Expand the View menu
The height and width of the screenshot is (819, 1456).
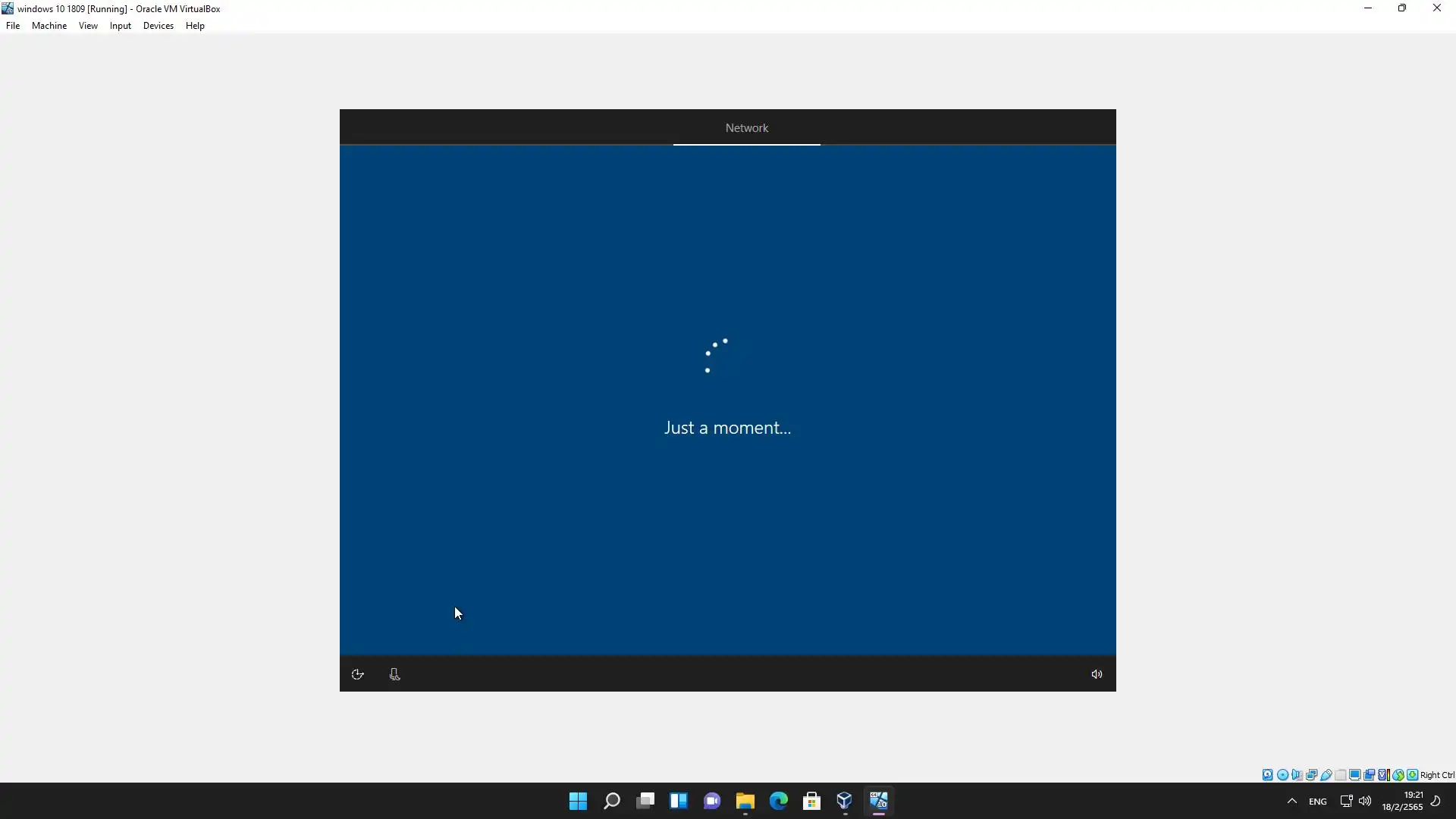88,26
